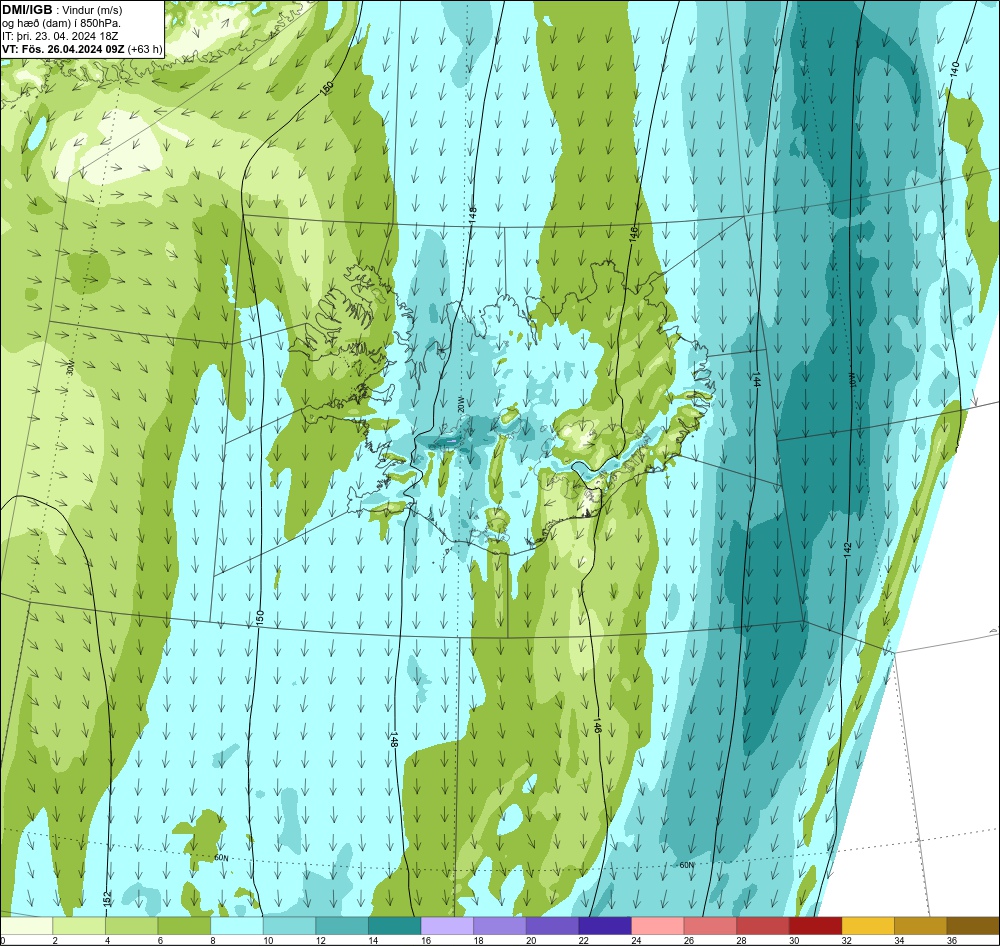Screen dimensions: 1000x946
Task: Click legend tick value "26"
Action: (x=689, y=940)
